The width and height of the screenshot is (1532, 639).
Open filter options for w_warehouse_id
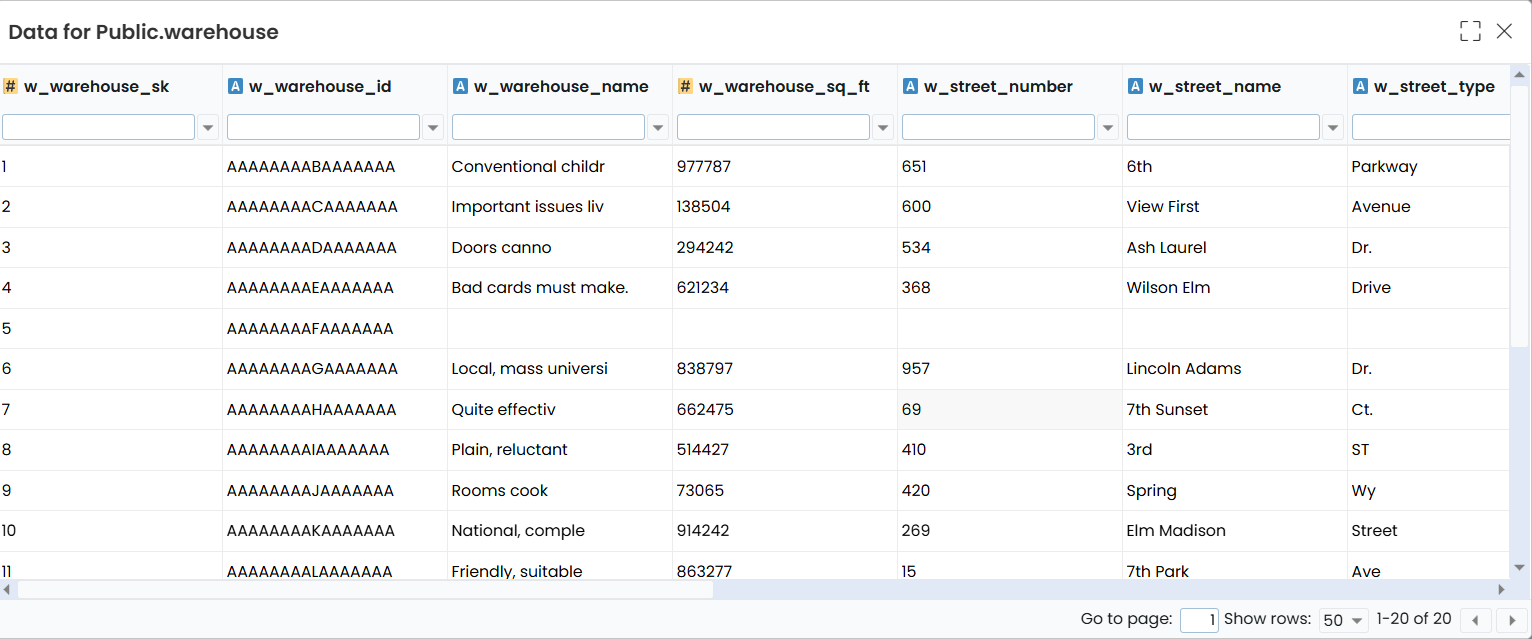433,127
